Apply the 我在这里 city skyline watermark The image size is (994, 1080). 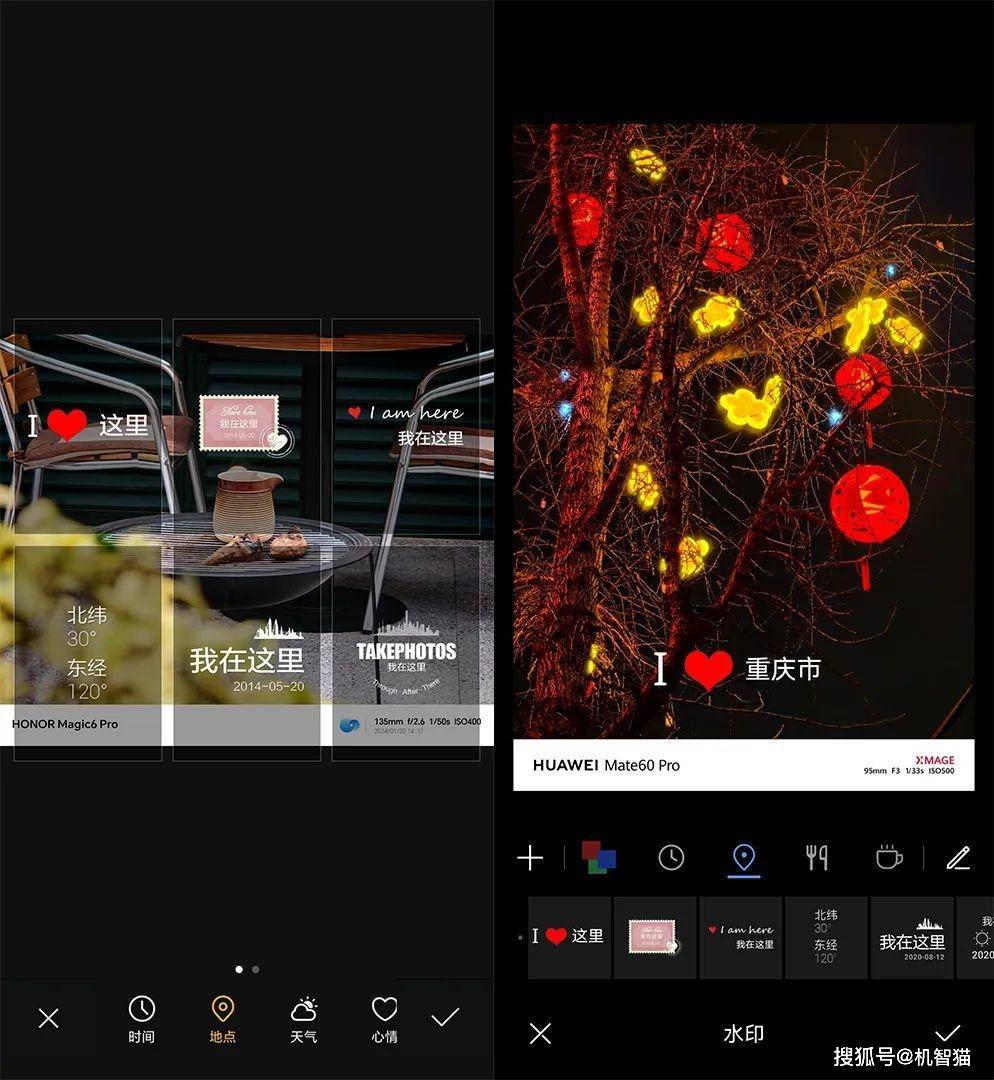912,937
